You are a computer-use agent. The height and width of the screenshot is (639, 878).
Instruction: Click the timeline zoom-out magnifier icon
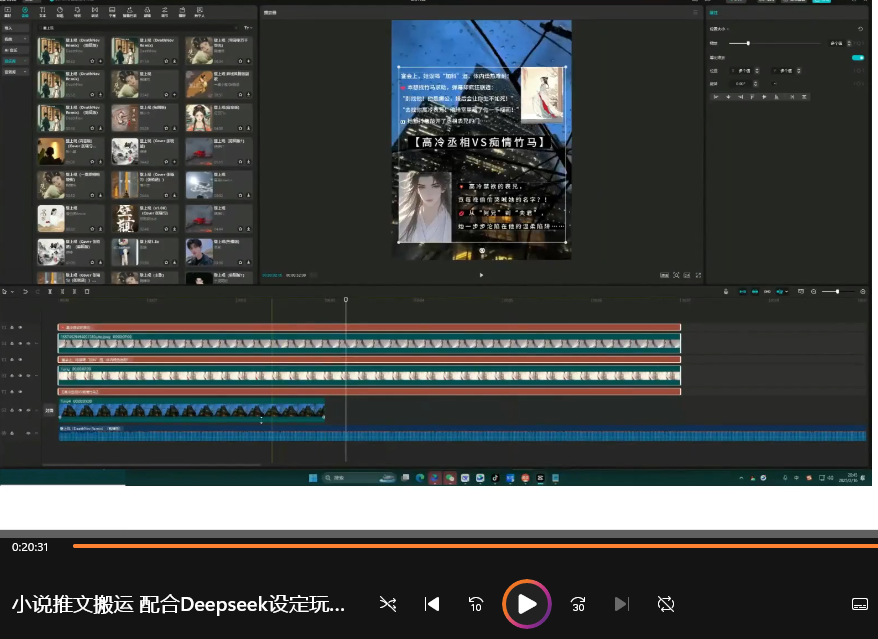point(814,291)
